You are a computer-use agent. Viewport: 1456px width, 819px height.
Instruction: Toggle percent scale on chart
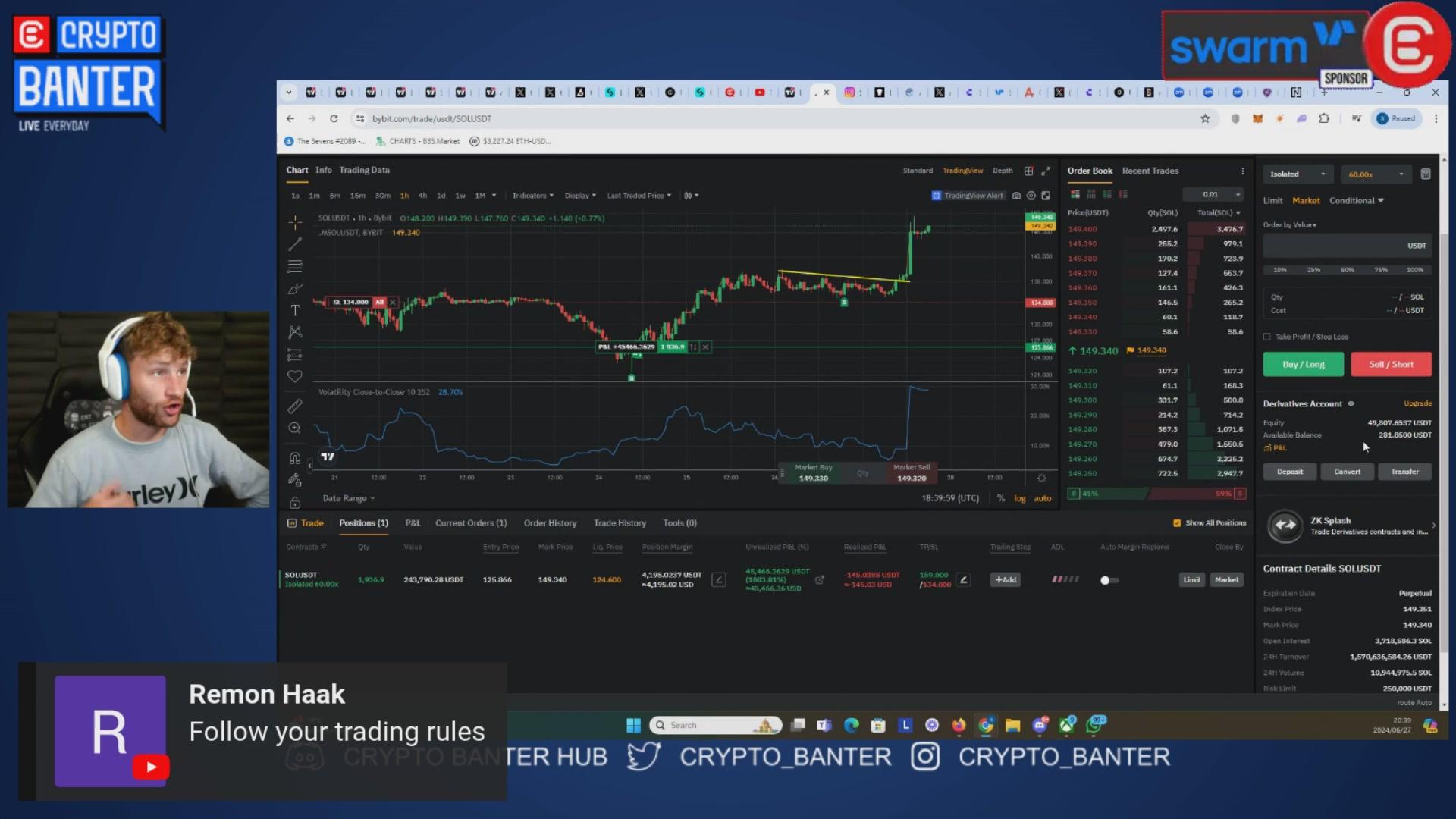pos(1001,498)
